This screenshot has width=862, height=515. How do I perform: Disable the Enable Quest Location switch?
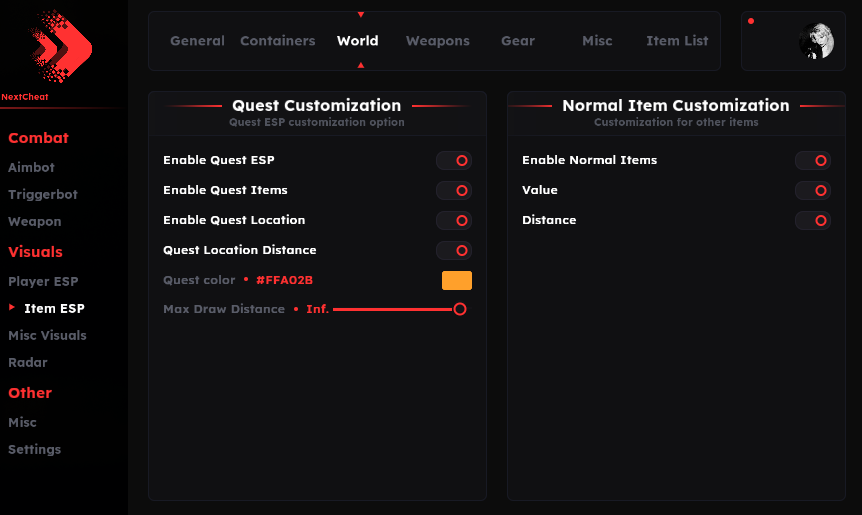point(454,220)
